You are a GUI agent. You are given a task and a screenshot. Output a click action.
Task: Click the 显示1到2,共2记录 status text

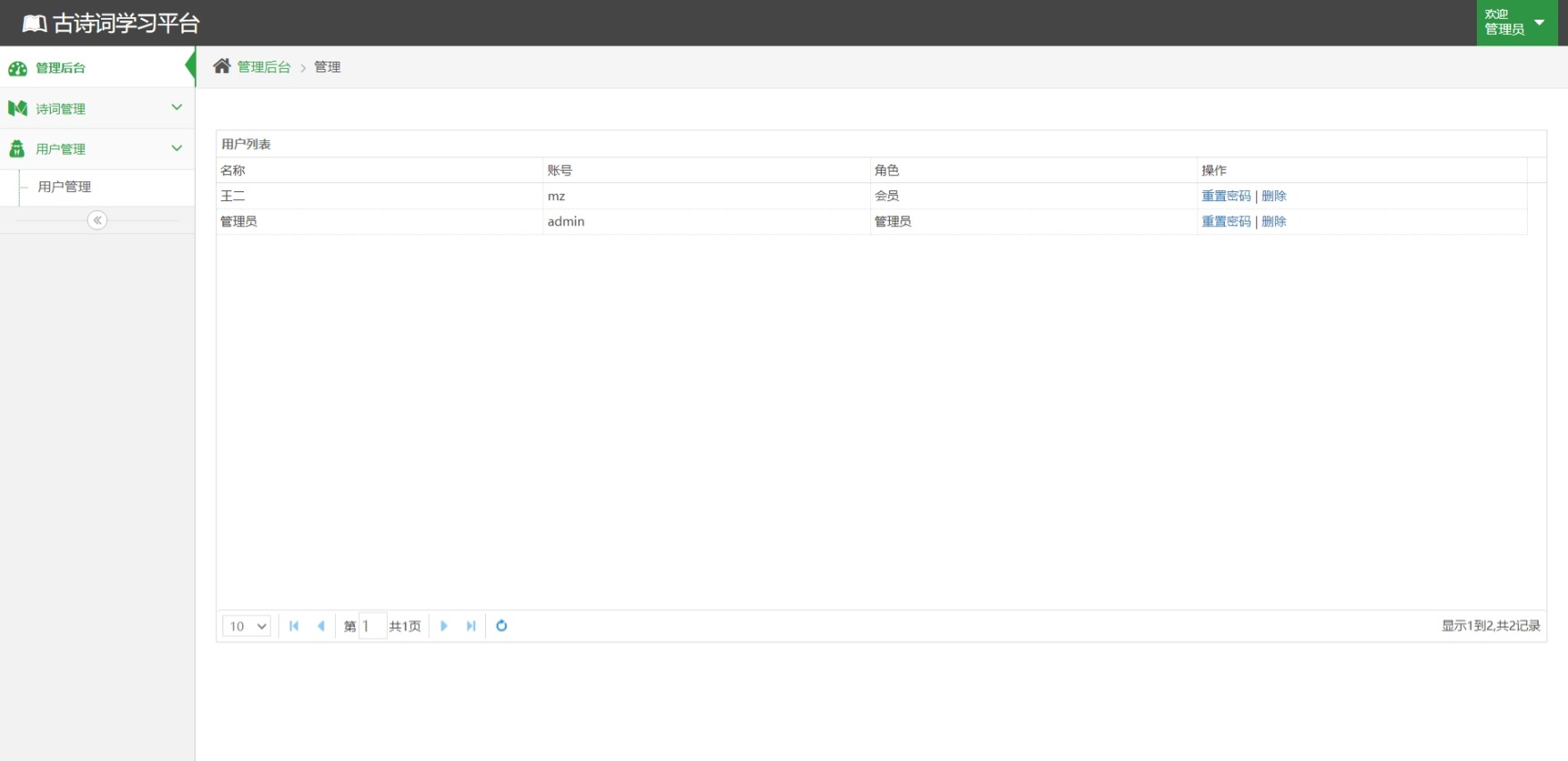[1490, 626]
